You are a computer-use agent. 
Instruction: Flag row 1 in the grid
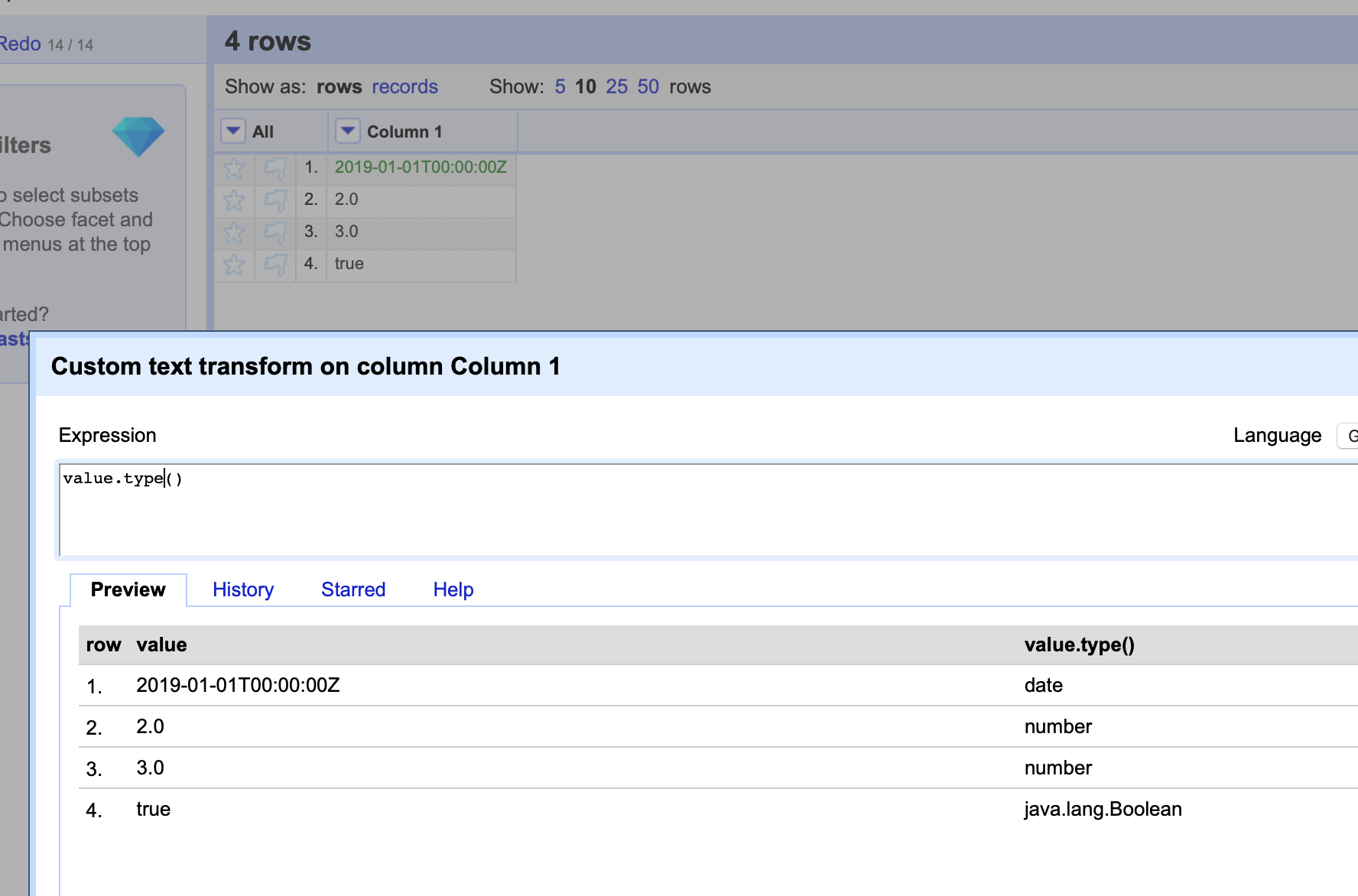tap(275, 167)
